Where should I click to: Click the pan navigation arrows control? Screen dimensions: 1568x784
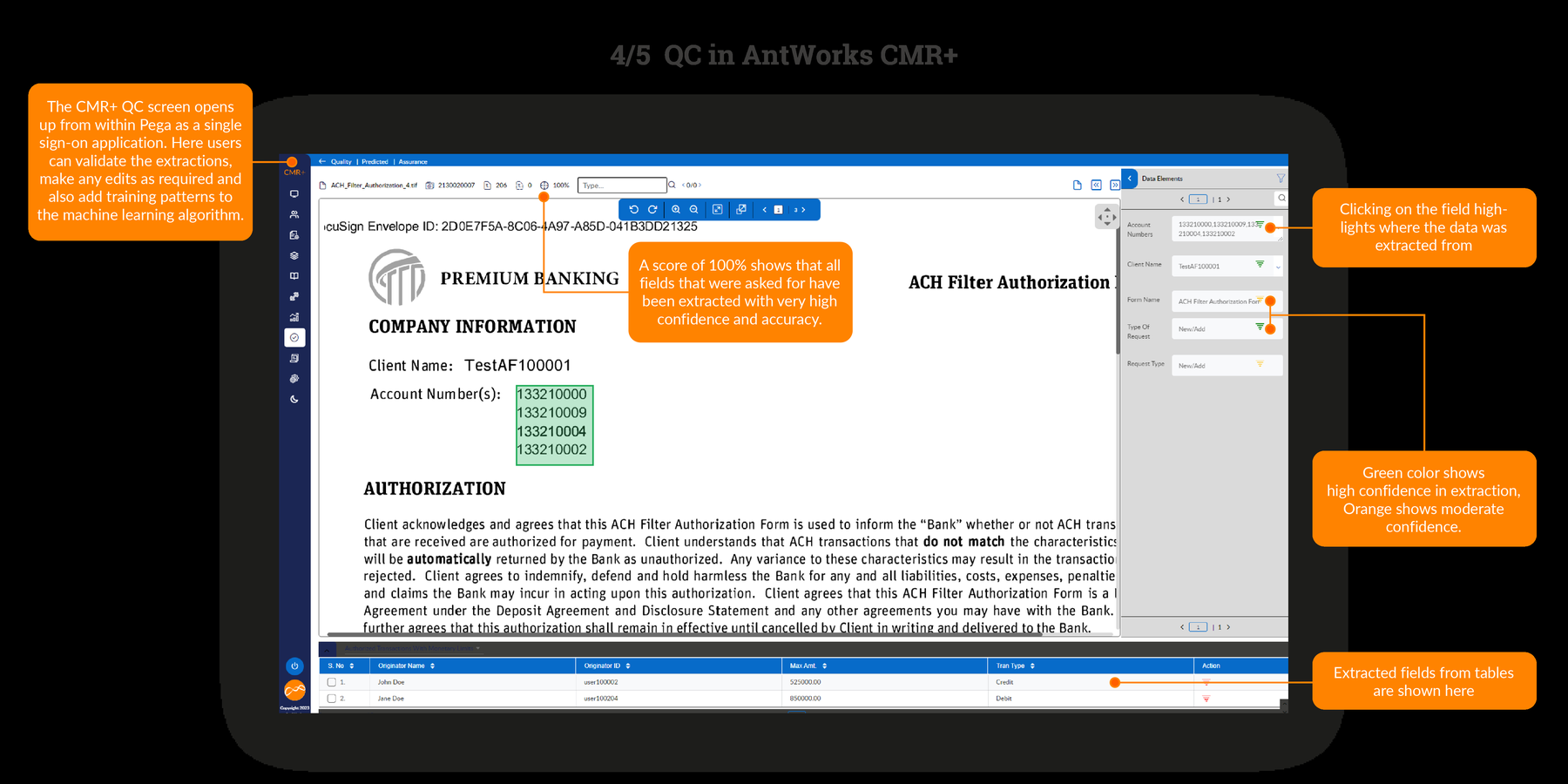pyautogui.click(x=1107, y=216)
